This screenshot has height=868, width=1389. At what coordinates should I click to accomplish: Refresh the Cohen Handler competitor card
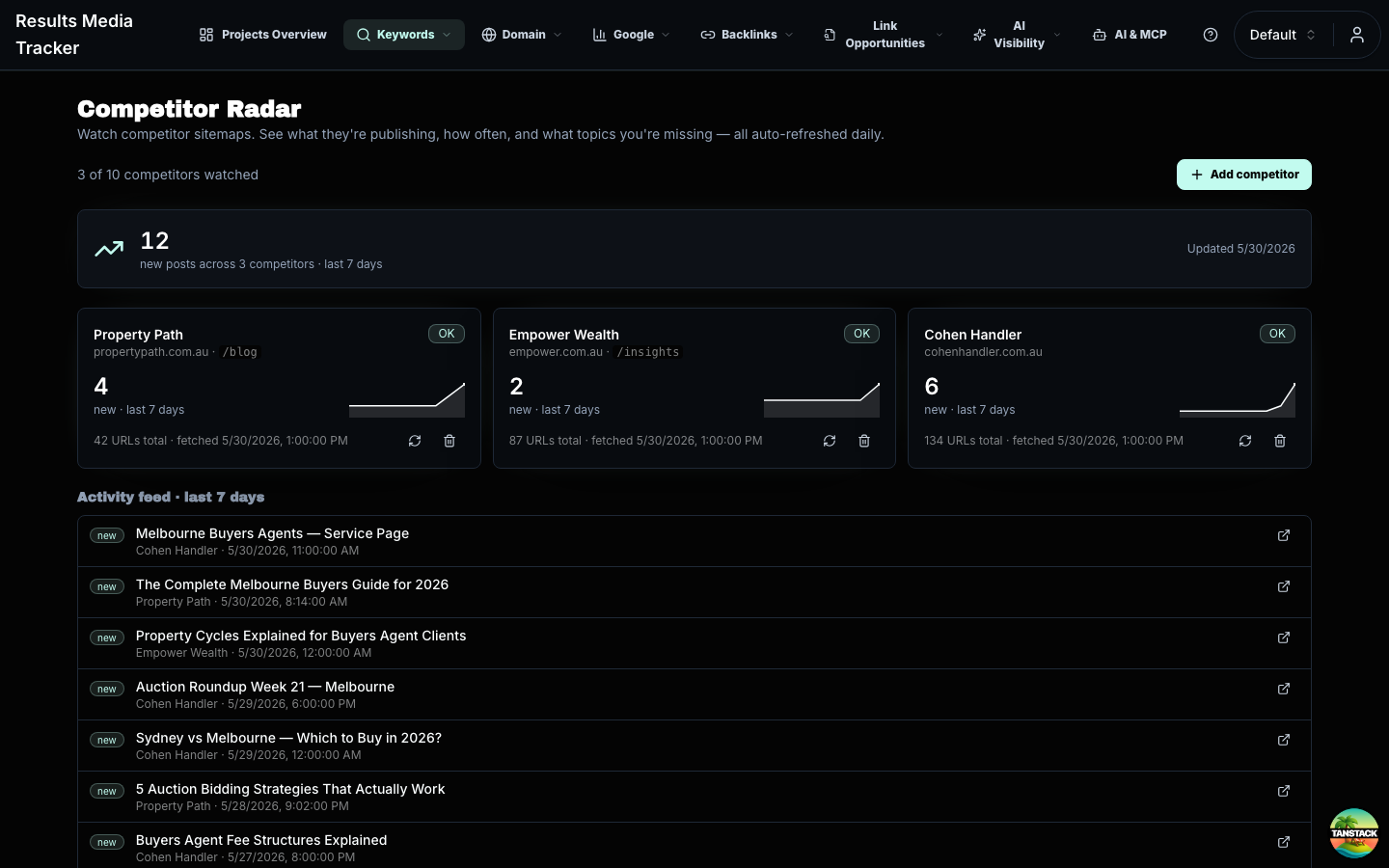[x=1245, y=441]
